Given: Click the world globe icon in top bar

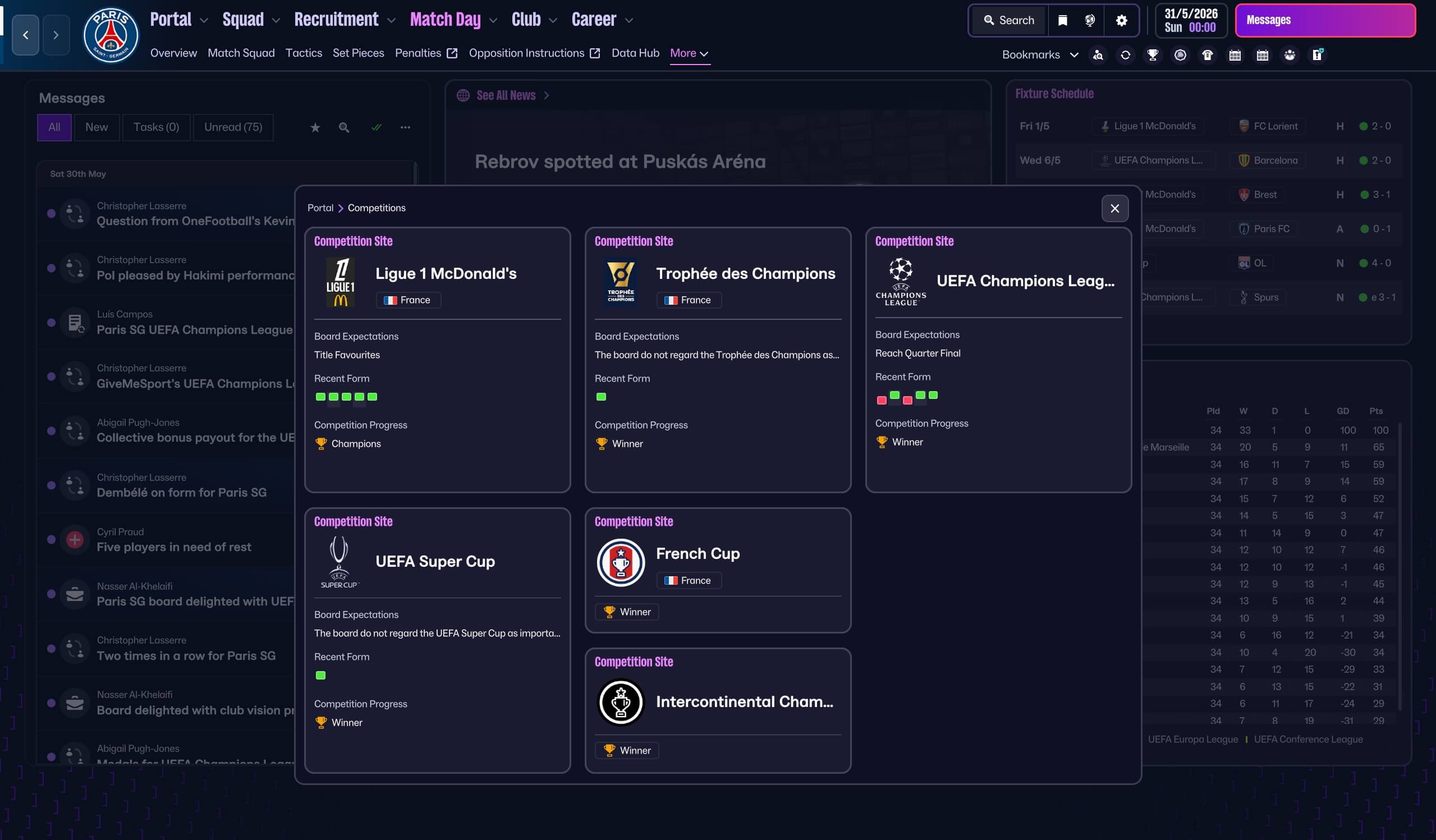Looking at the screenshot, I should 1090,21.
